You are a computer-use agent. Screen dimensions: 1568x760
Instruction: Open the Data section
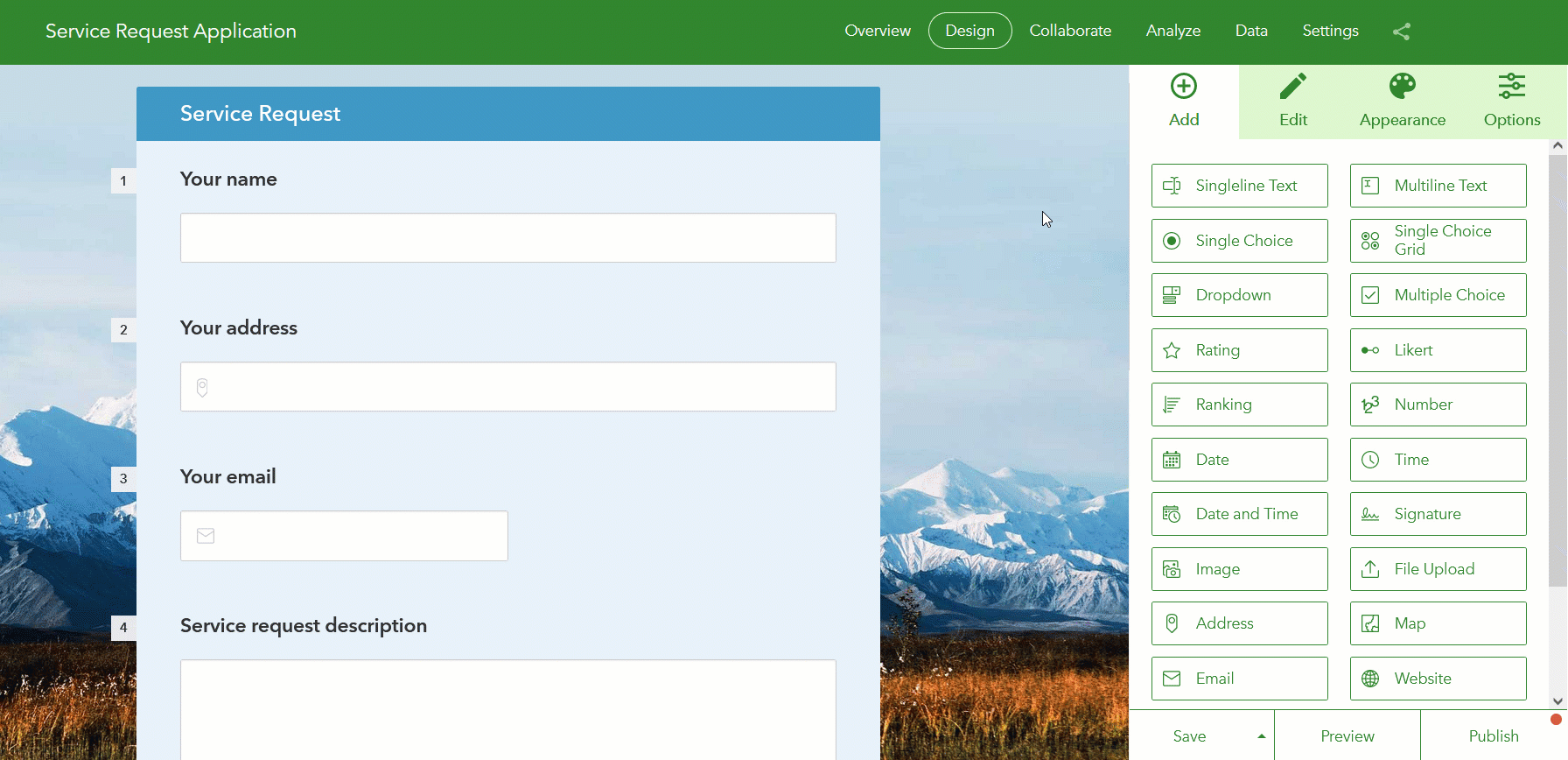point(1251,31)
